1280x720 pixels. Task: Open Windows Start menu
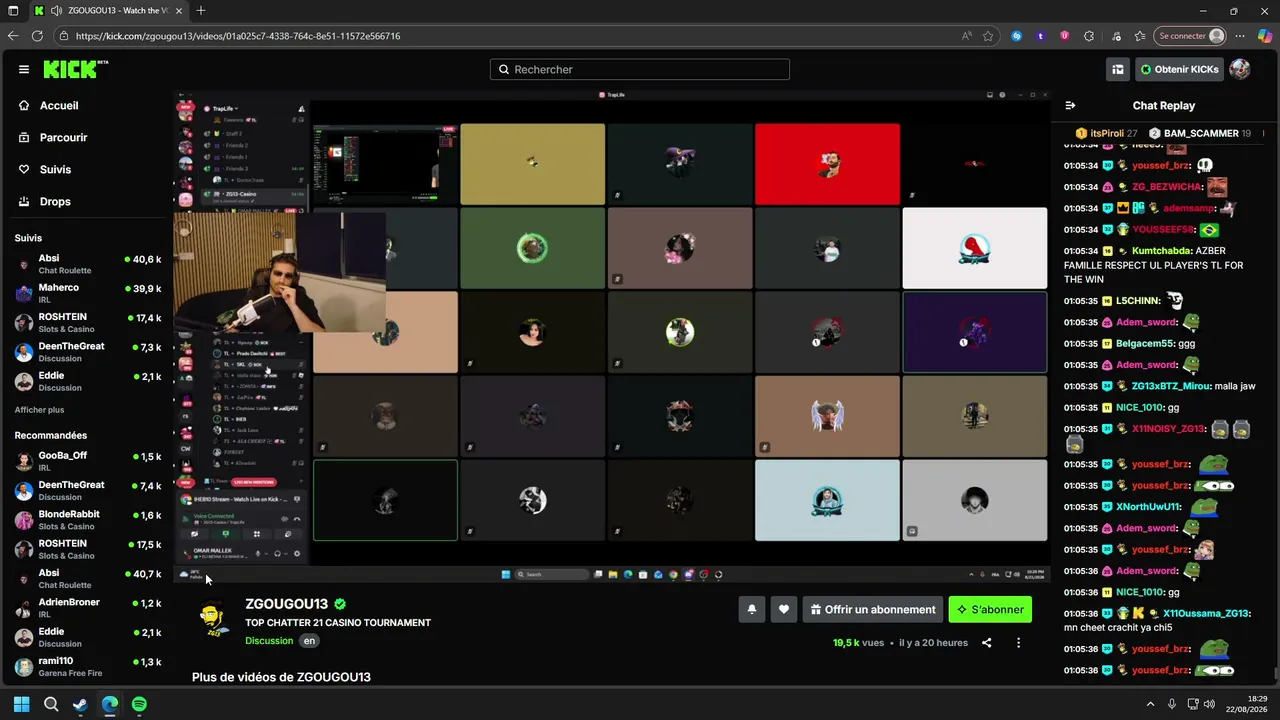(x=21, y=704)
